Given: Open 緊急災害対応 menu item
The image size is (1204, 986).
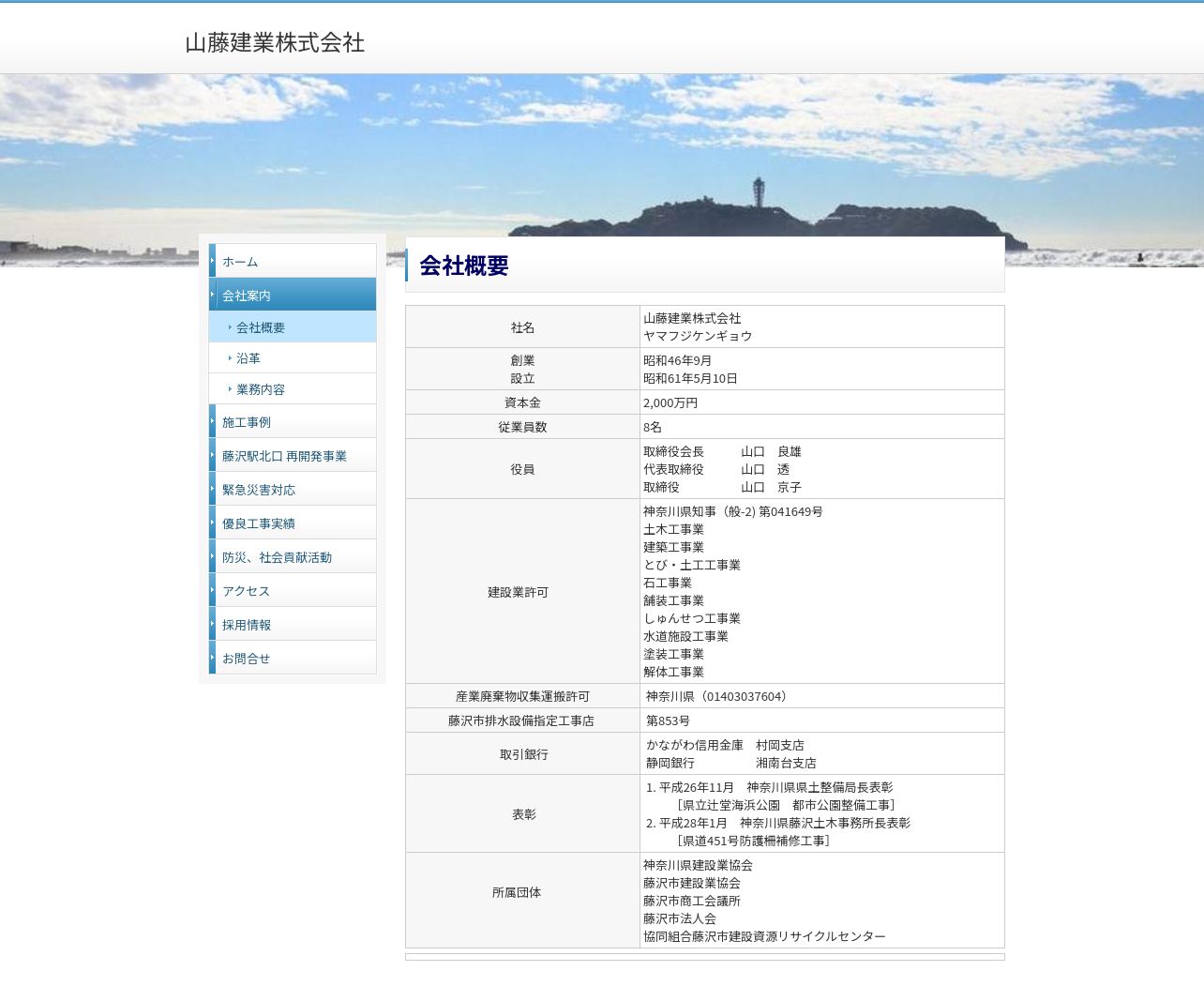Looking at the screenshot, I should coord(293,490).
